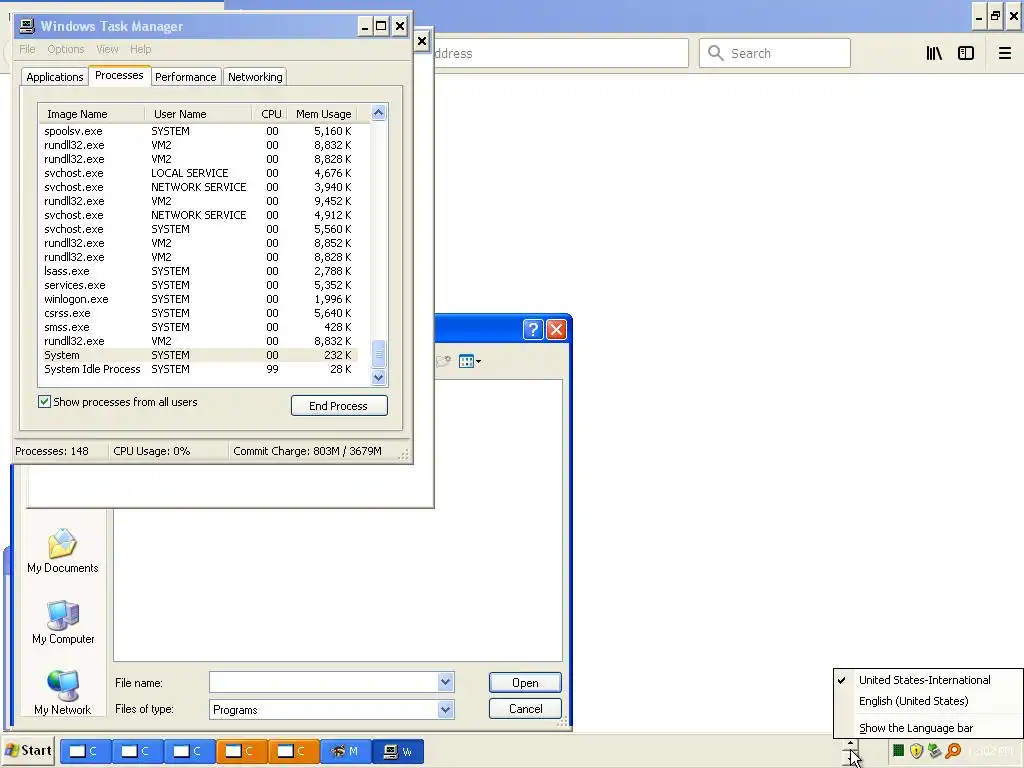Expand the File name dropdown arrow
Viewport: 1024px width, 768px height.
(x=445, y=682)
